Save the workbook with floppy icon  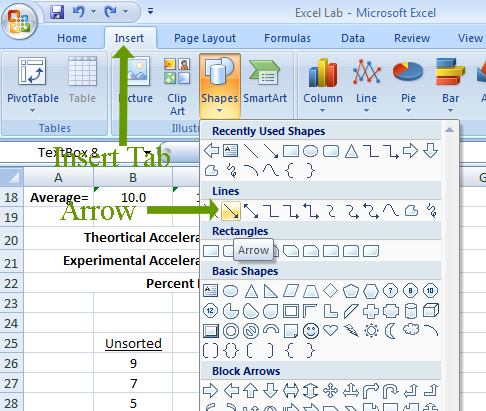tap(57, 12)
